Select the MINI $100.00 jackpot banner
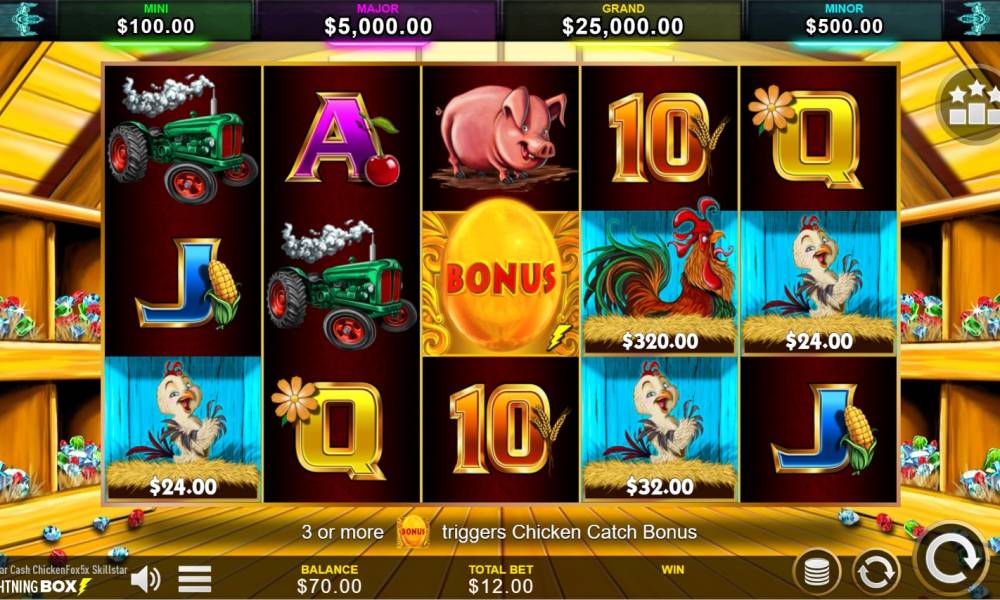Viewport: 1000px width, 600px height. point(155,20)
